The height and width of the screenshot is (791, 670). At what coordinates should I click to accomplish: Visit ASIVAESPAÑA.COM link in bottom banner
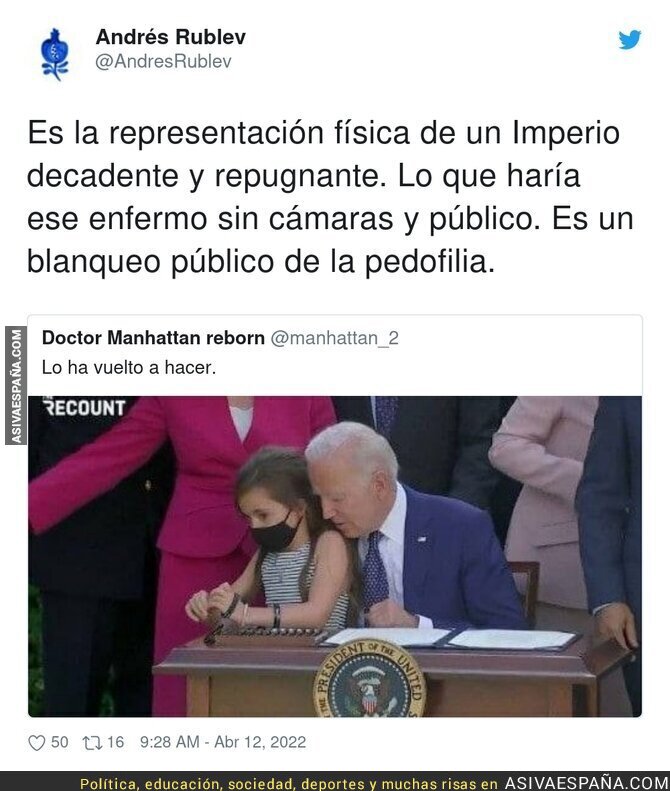(586, 783)
